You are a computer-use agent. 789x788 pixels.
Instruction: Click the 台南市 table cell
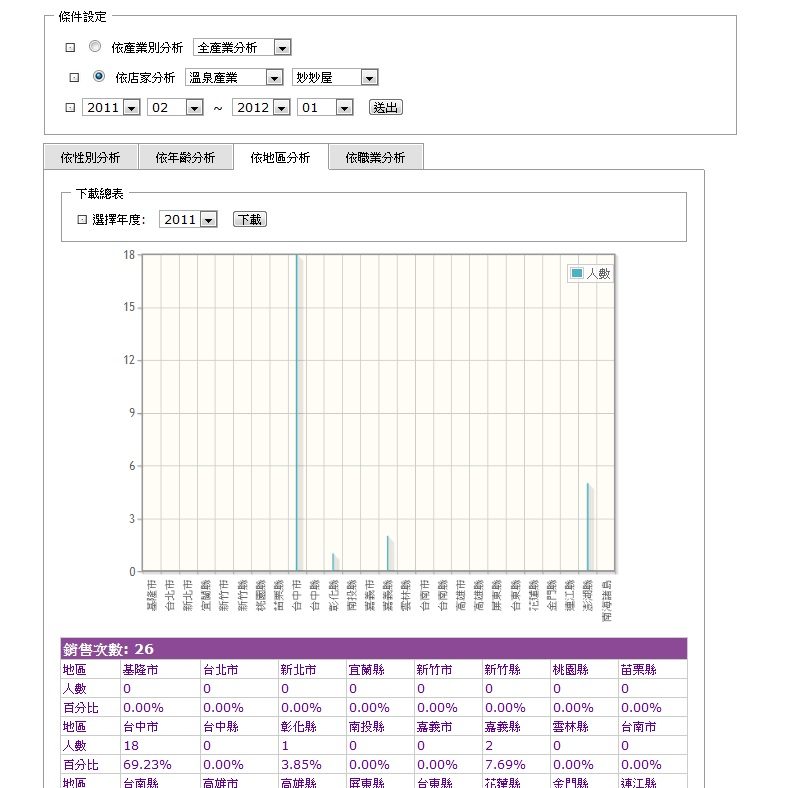point(653,727)
